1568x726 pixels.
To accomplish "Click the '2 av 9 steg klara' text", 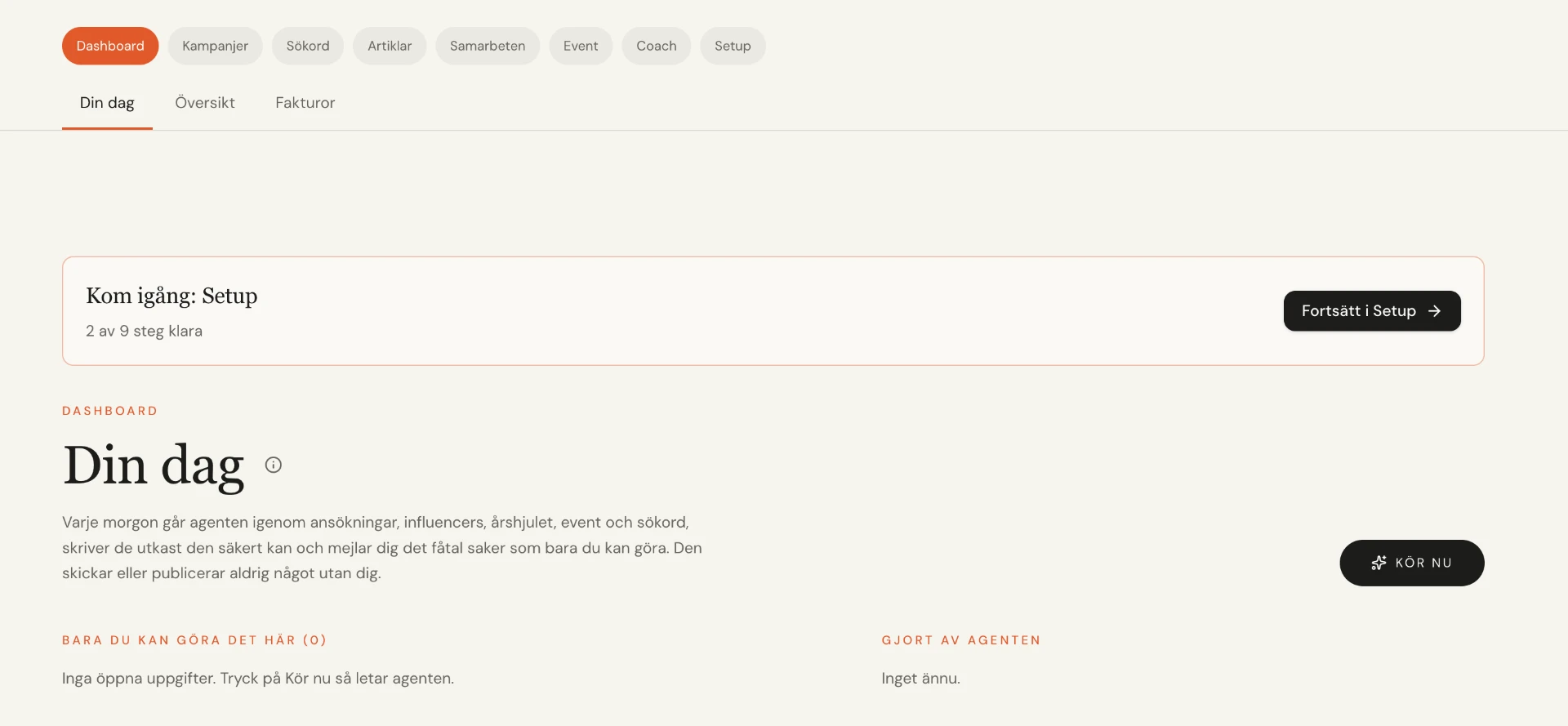I will point(144,331).
